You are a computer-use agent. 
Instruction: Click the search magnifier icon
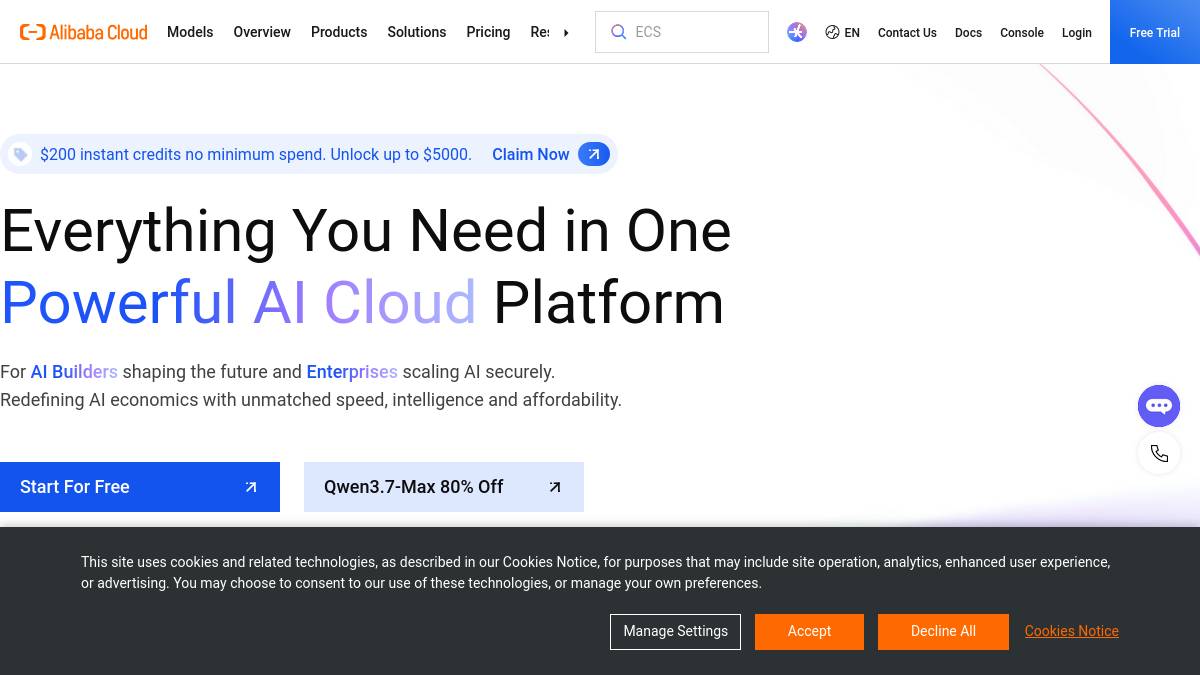click(x=619, y=32)
